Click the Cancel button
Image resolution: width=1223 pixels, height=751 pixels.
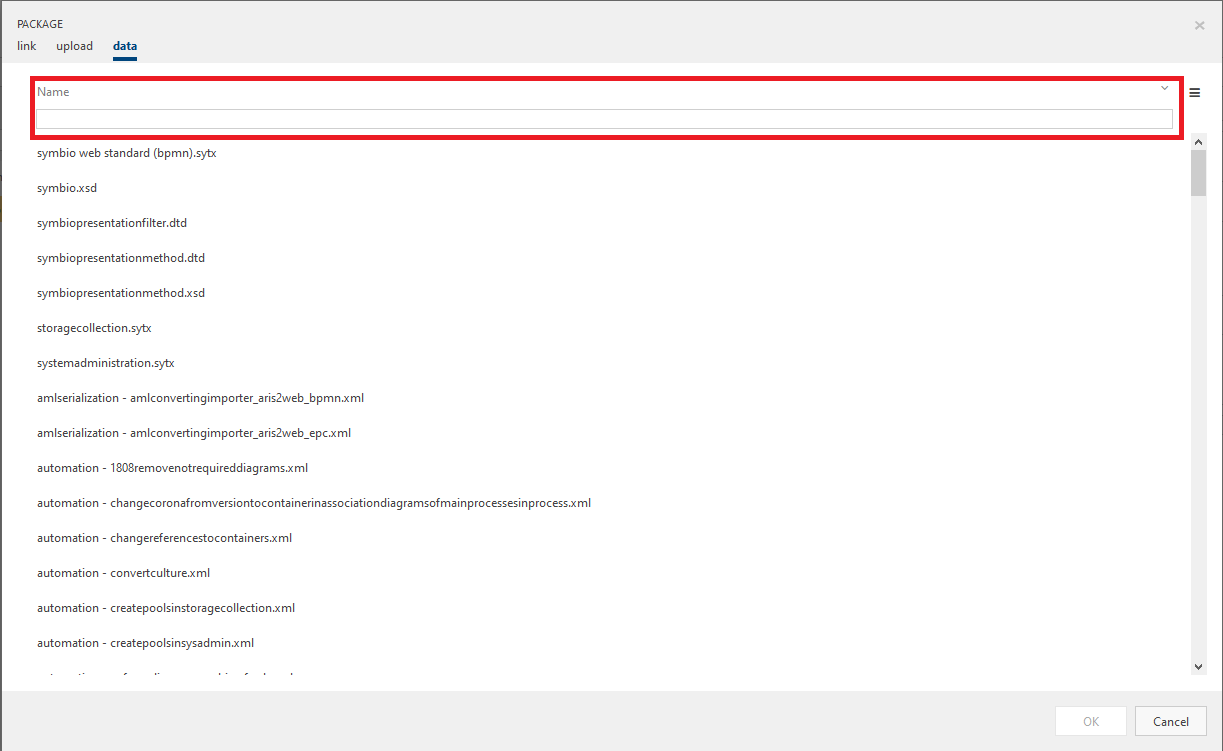pyautogui.click(x=1171, y=721)
